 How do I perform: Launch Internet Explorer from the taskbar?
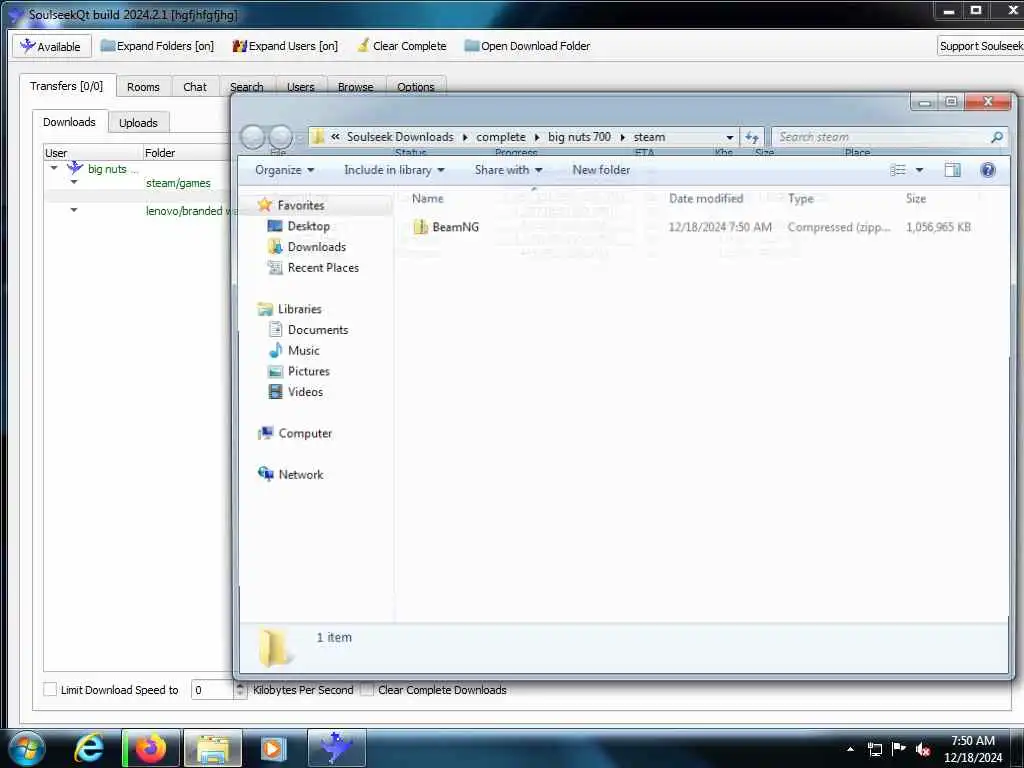point(89,748)
